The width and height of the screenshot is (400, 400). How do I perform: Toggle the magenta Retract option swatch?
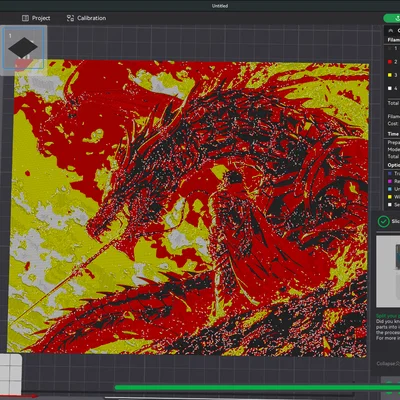390,181
